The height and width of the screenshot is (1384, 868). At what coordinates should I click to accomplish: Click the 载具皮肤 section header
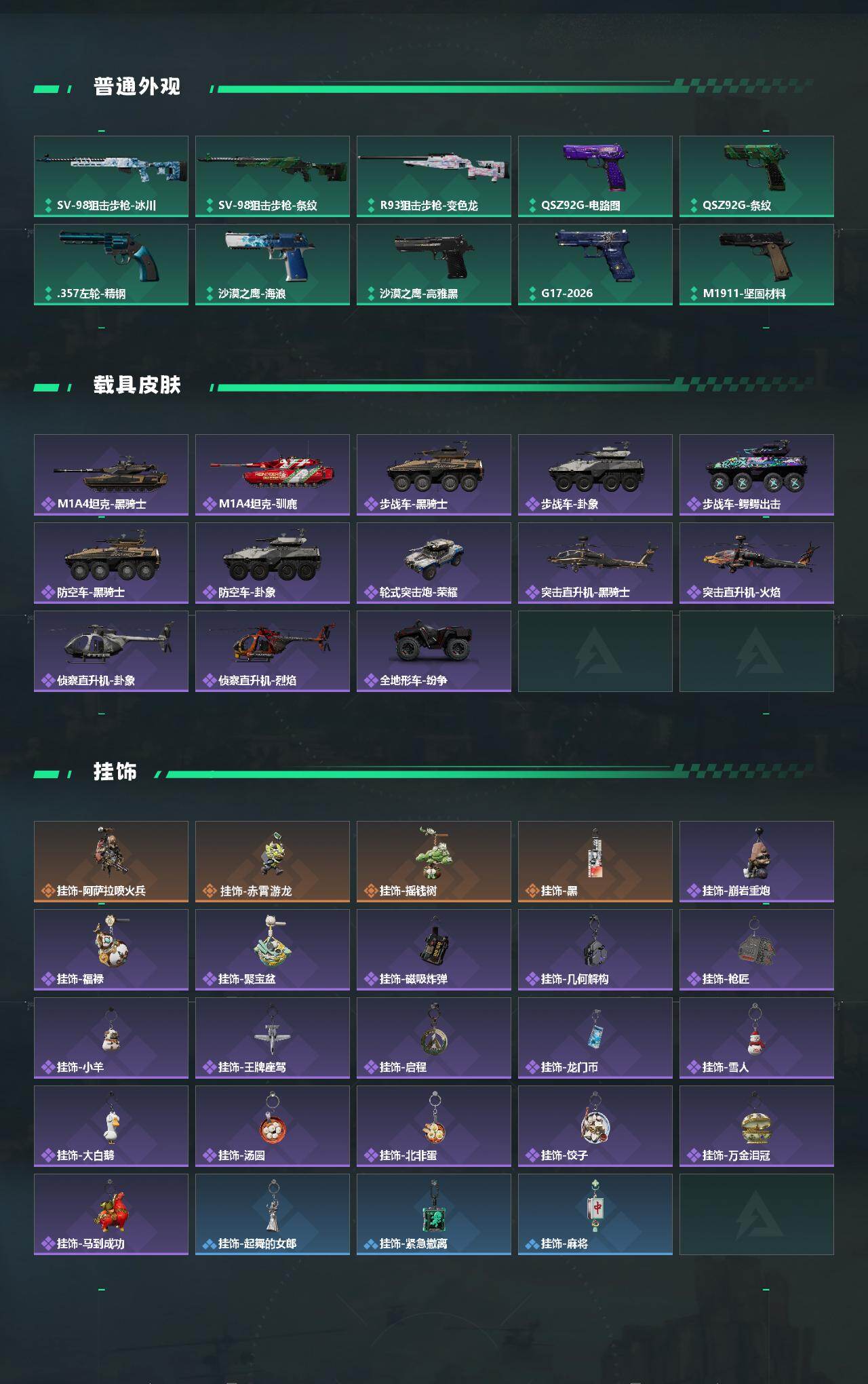tap(137, 385)
